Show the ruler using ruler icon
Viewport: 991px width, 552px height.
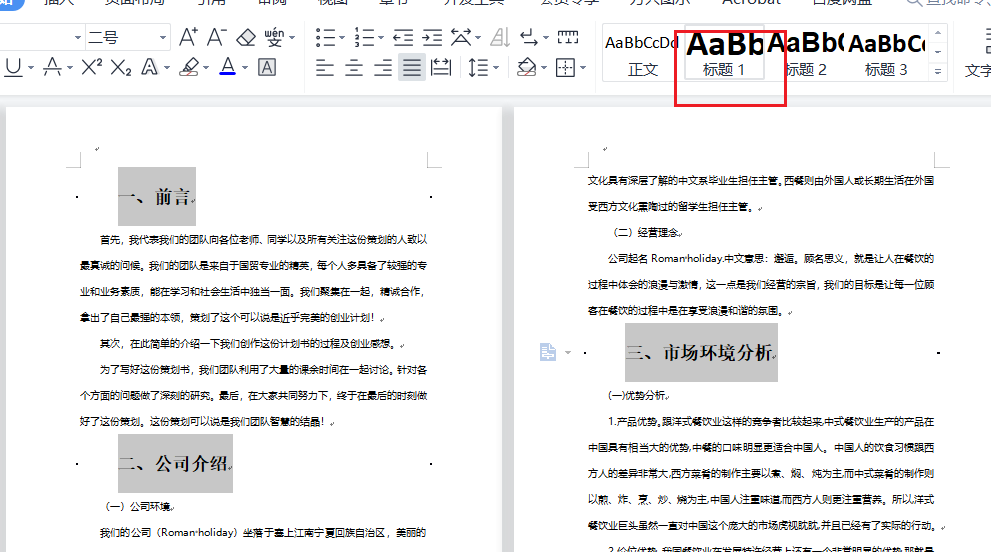coord(568,38)
